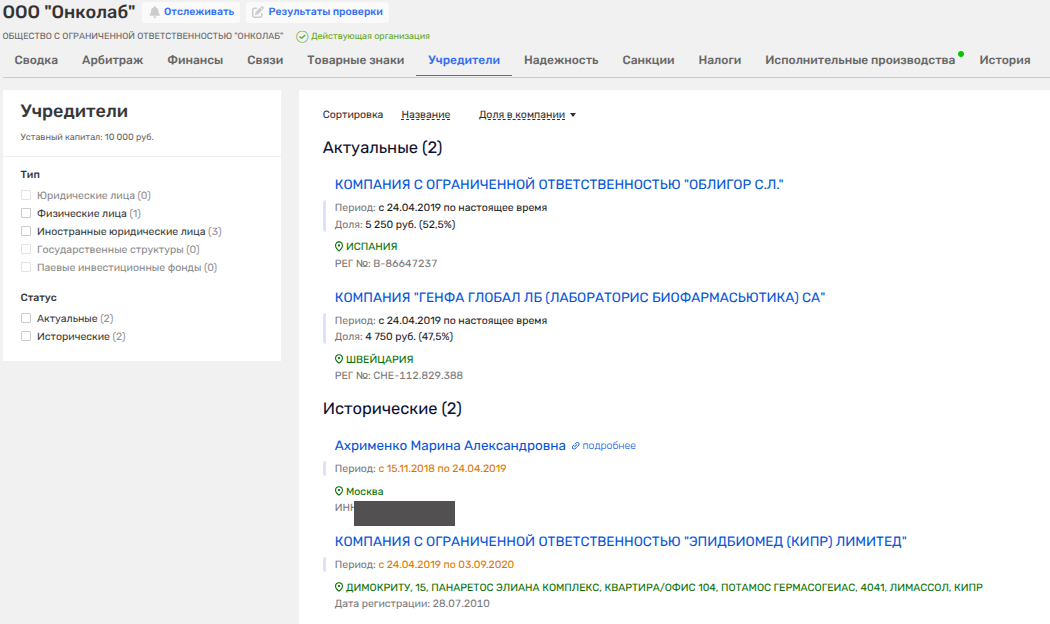Click the chain link icon beside подробнее
The height and width of the screenshot is (624, 1050).
[x=575, y=446]
